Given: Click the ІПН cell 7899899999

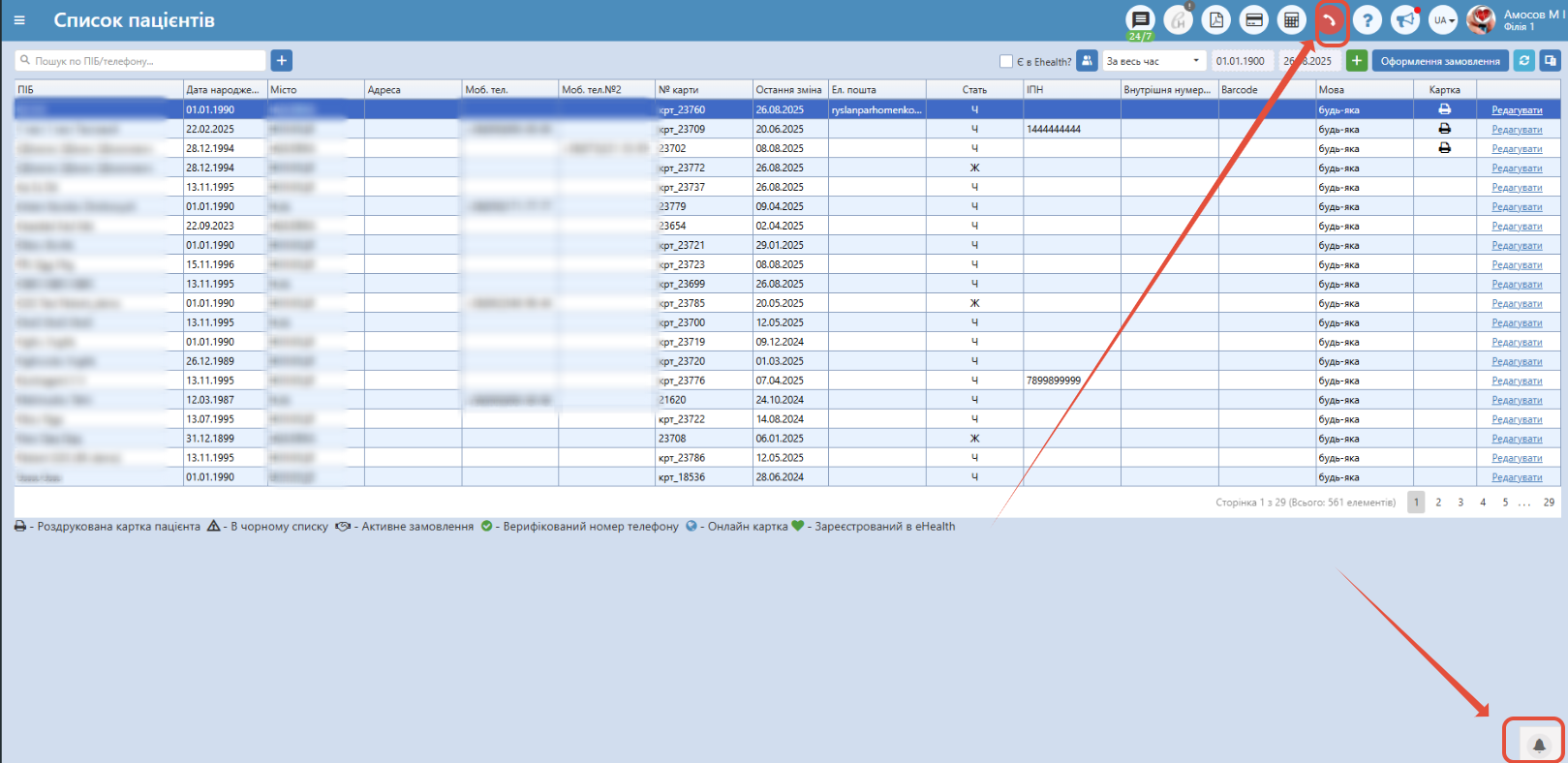Looking at the screenshot, I should coord(1072,381).
